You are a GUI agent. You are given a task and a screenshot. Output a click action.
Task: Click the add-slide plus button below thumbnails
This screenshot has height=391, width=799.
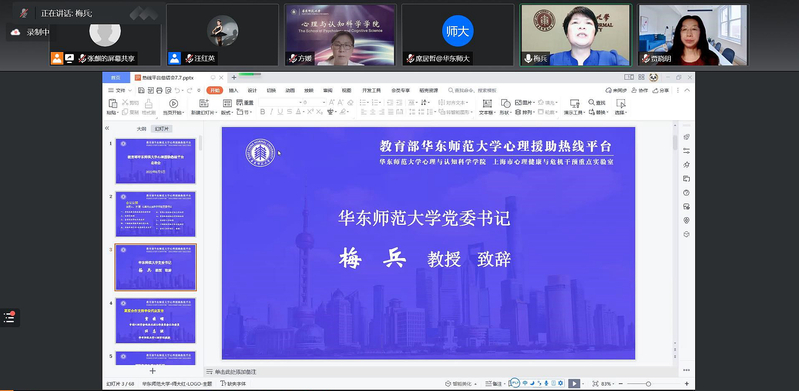[152, 371]
